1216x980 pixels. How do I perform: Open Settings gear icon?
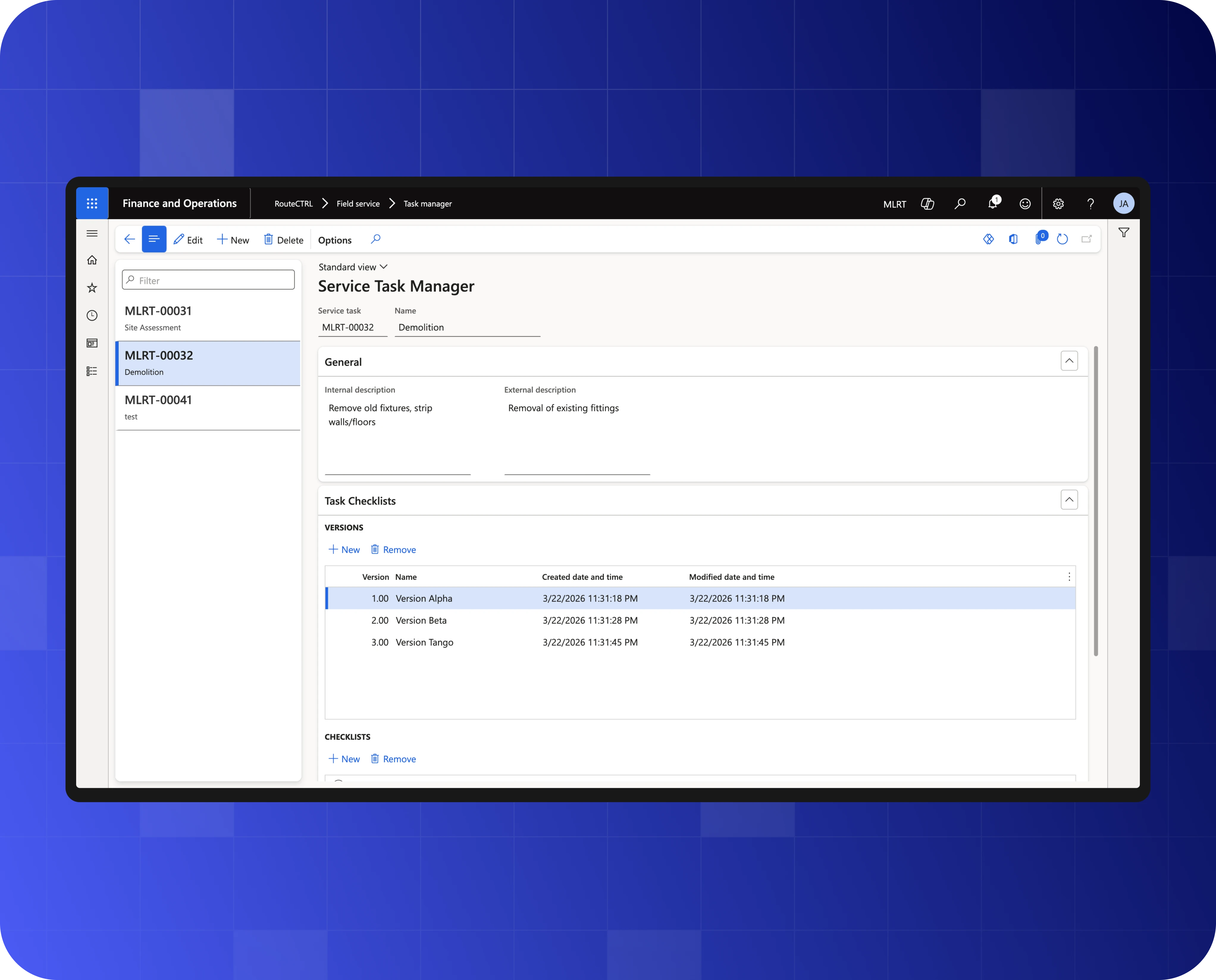(1058, 204)
